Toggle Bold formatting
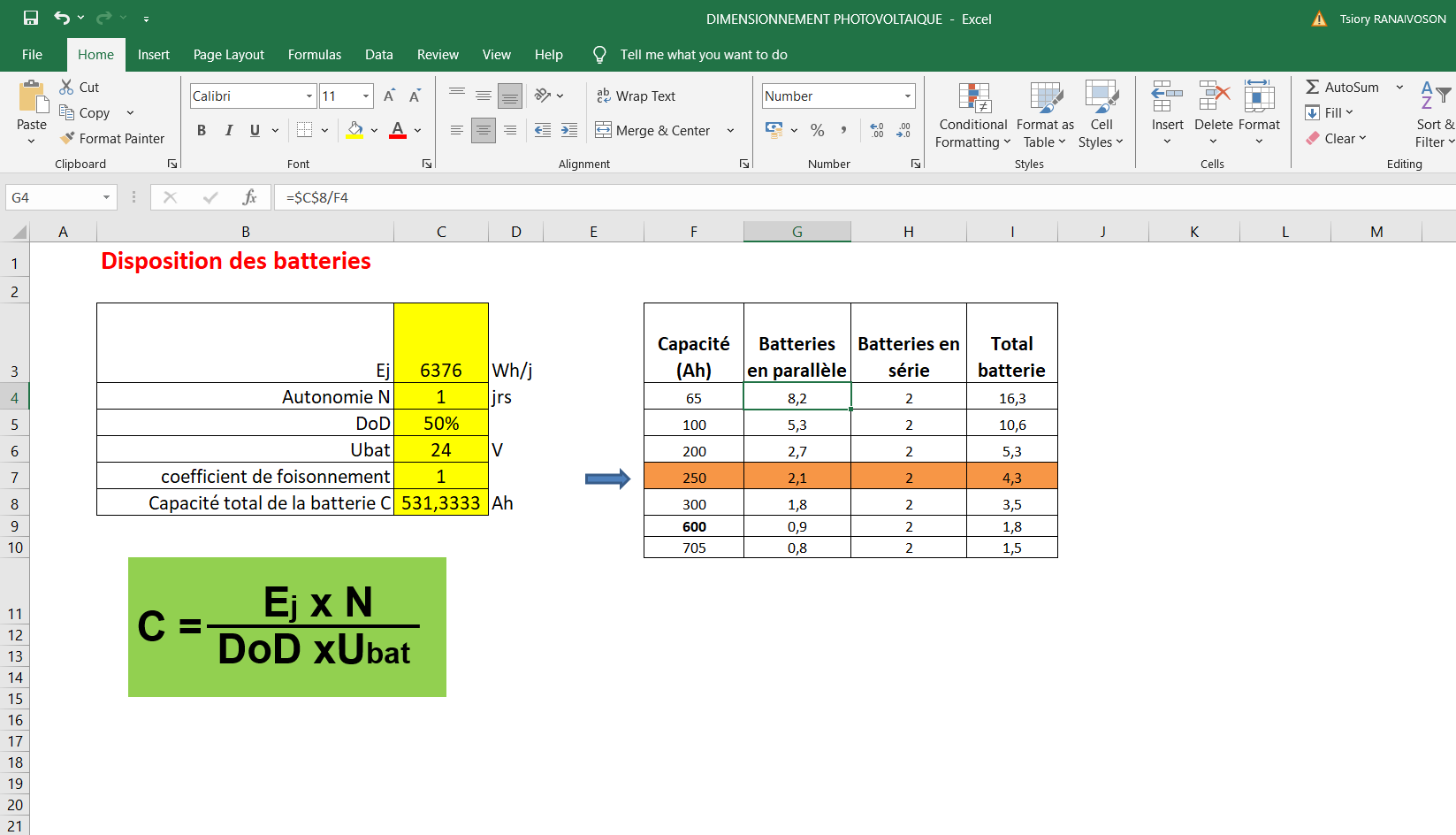The height and width of the screenshot is (835, 1456). (202, 130)
